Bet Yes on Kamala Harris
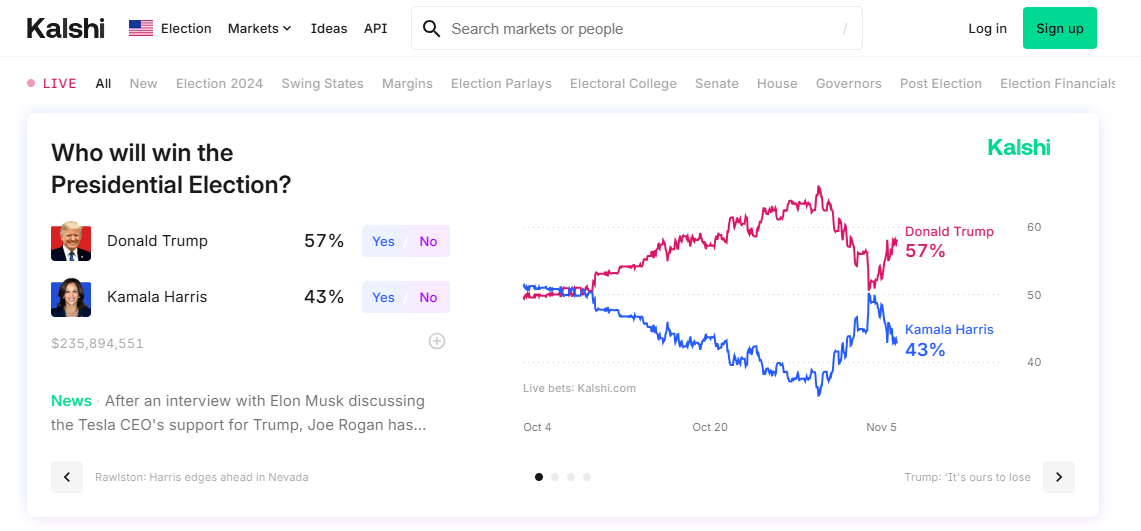1141x531 pixels. click(383, 298)
